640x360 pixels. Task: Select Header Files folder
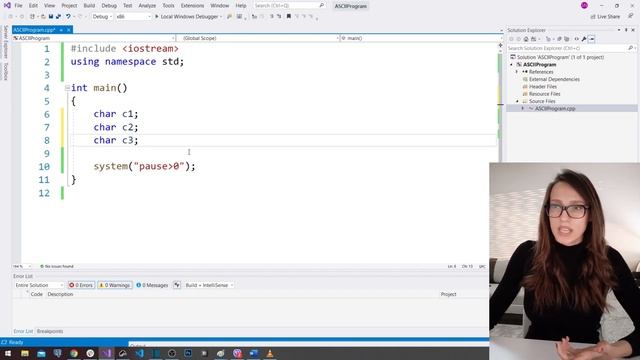click(542, 87)
